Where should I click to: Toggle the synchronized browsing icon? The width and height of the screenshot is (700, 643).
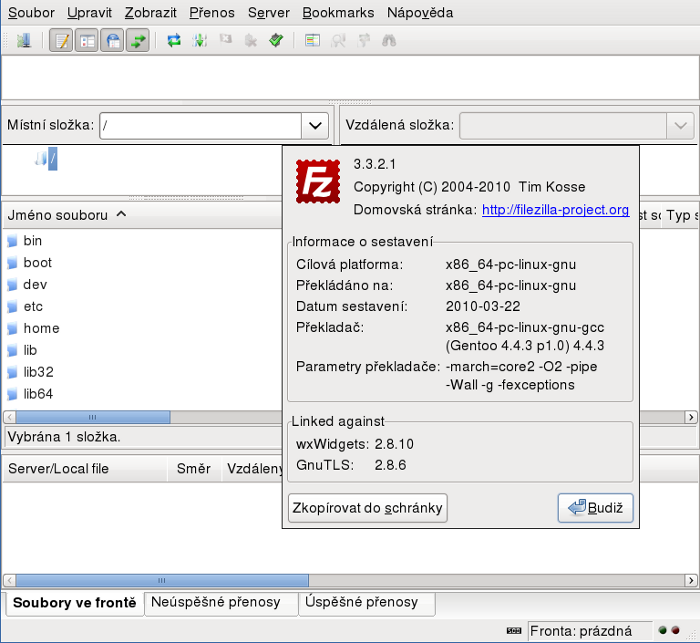[x=363, y=41]
